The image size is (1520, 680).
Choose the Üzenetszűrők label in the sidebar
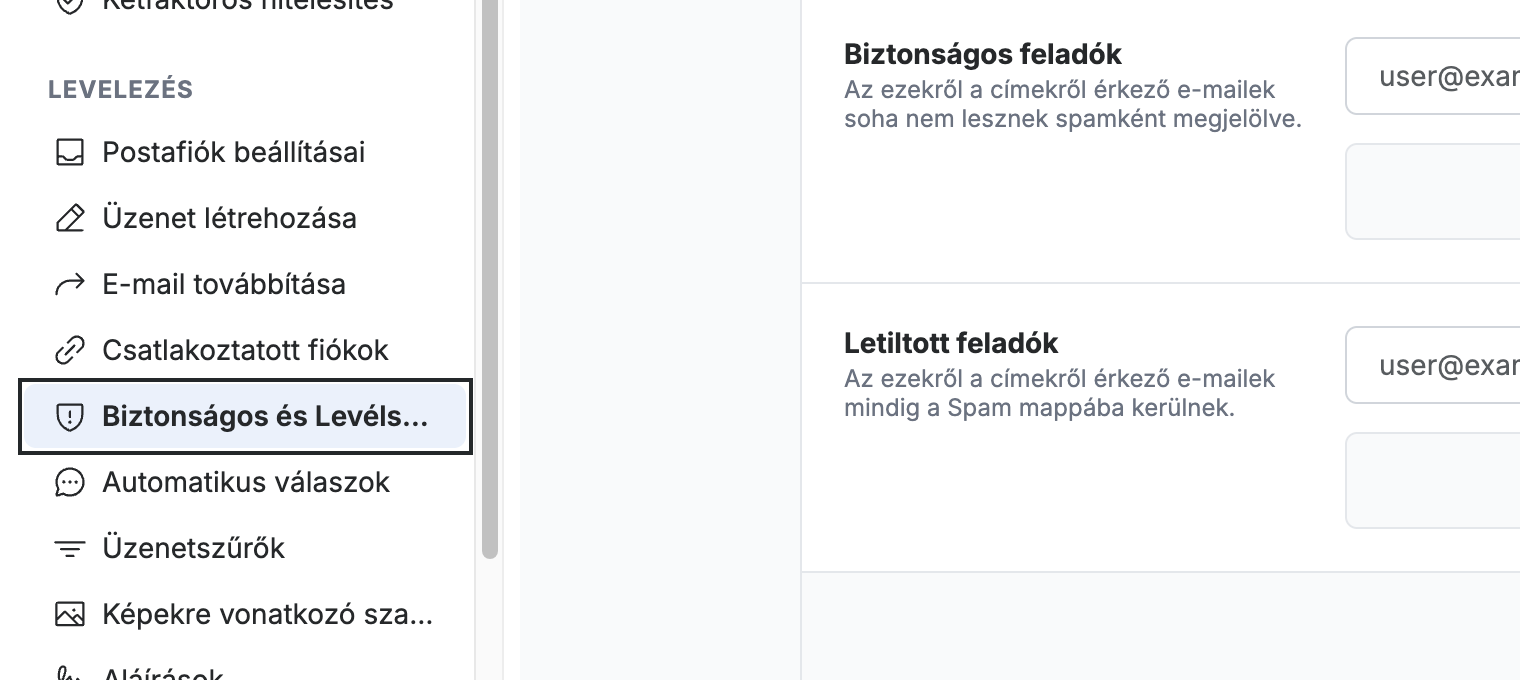[x=193, y=548]
